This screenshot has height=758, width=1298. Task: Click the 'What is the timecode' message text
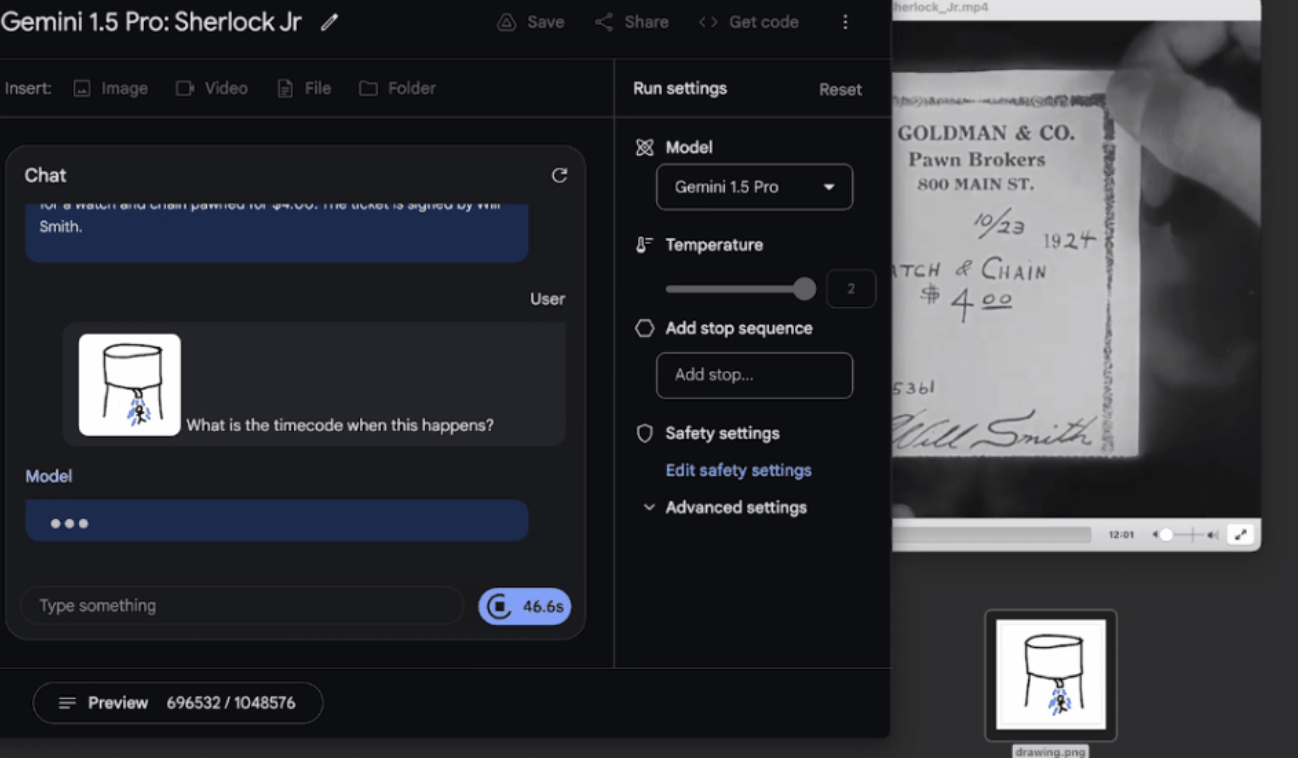click(x=340, y=425)
